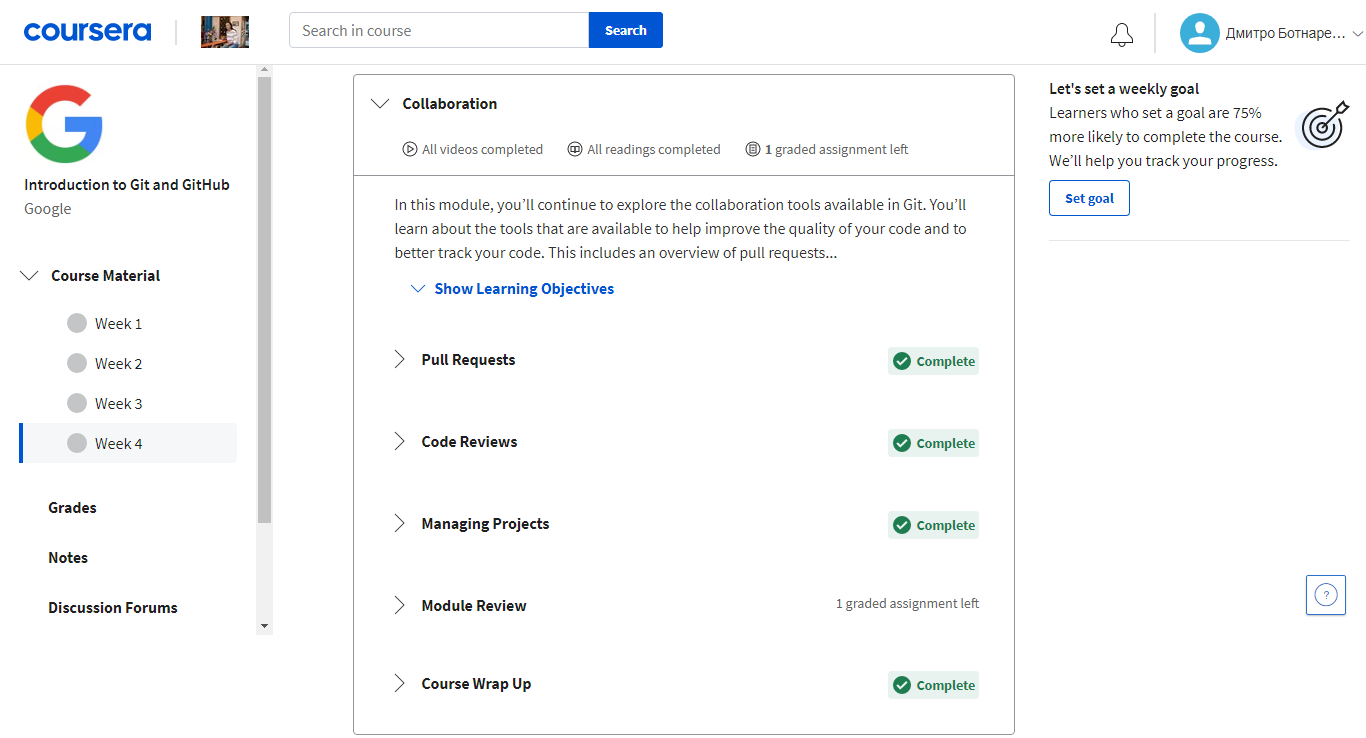1366x738 pixels.
Task: Click Week 3 progress circle
Action: pos(77,403)
